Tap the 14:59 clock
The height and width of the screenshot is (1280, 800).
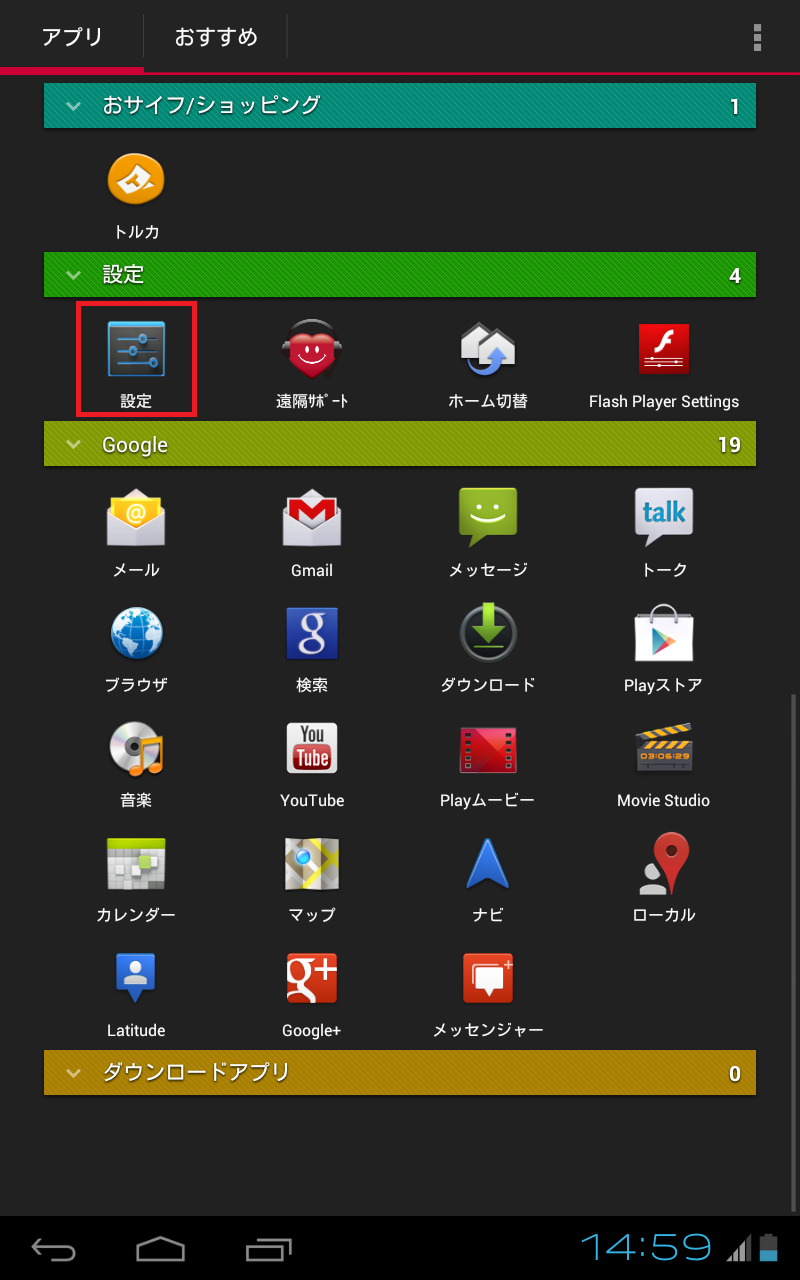point(646,1247)
